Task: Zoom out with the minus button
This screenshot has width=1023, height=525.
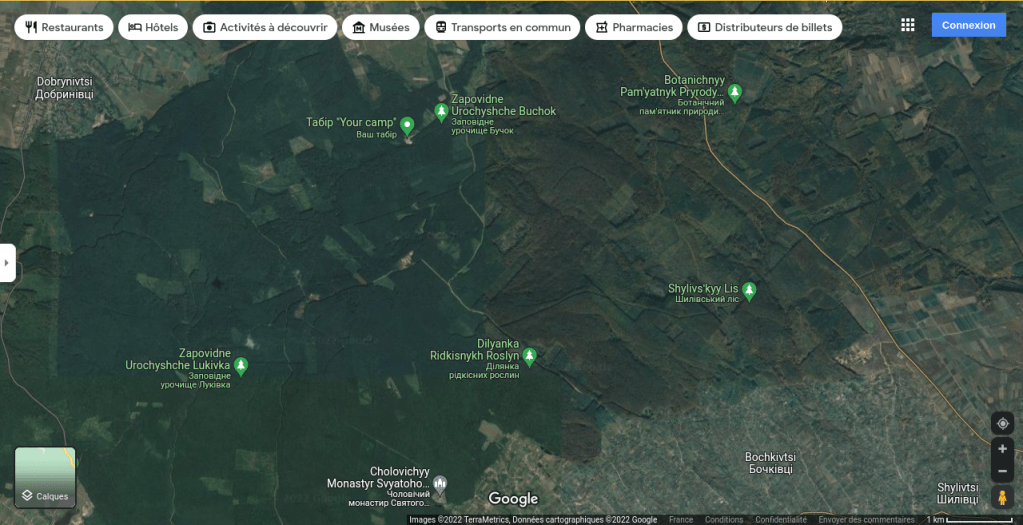Action: [1002, 471]
